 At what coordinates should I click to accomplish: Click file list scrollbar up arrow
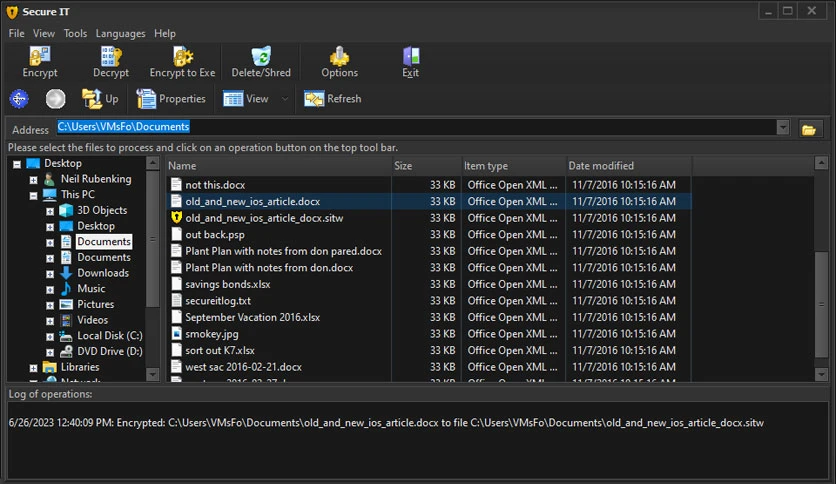click(x=822, y=164)
